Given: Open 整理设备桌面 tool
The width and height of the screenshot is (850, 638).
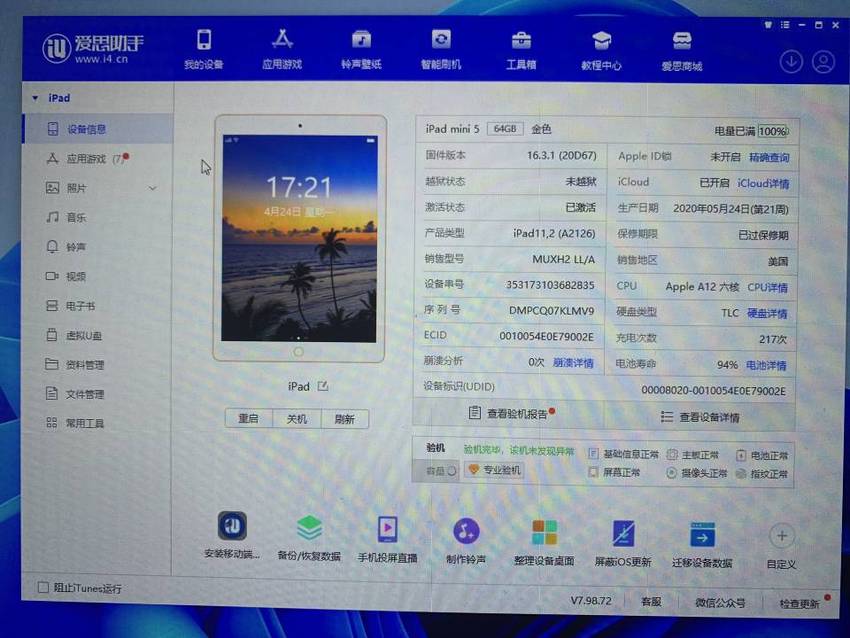Looking at the screenshot, I should point(544,542).
